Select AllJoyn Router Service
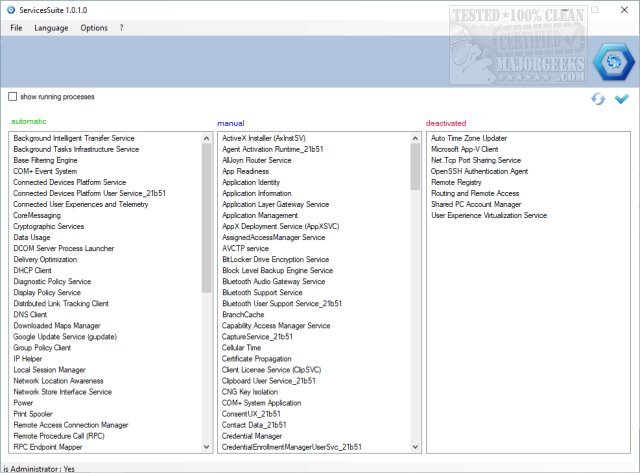The height and width of the screenshot is (473, 640). tap(257, 160)
